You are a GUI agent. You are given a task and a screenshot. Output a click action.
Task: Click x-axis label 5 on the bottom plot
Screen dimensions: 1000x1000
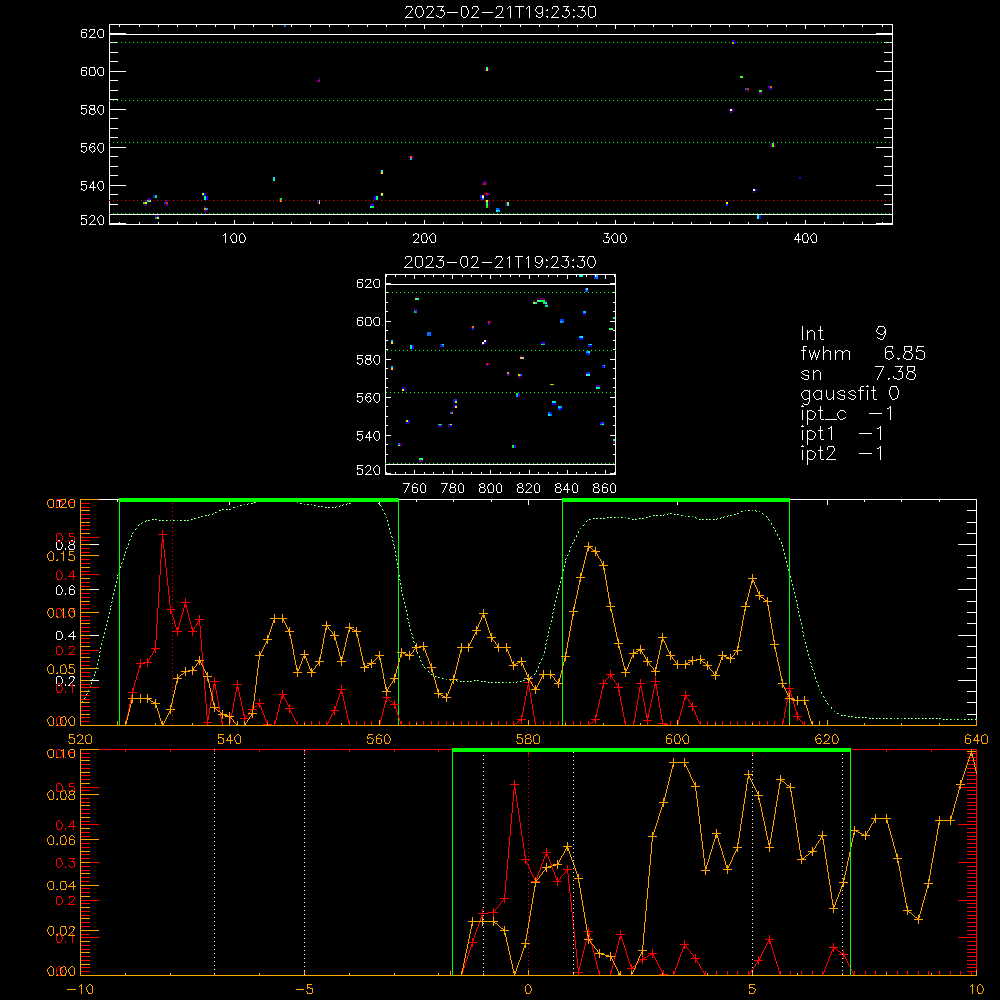point(753,989)
